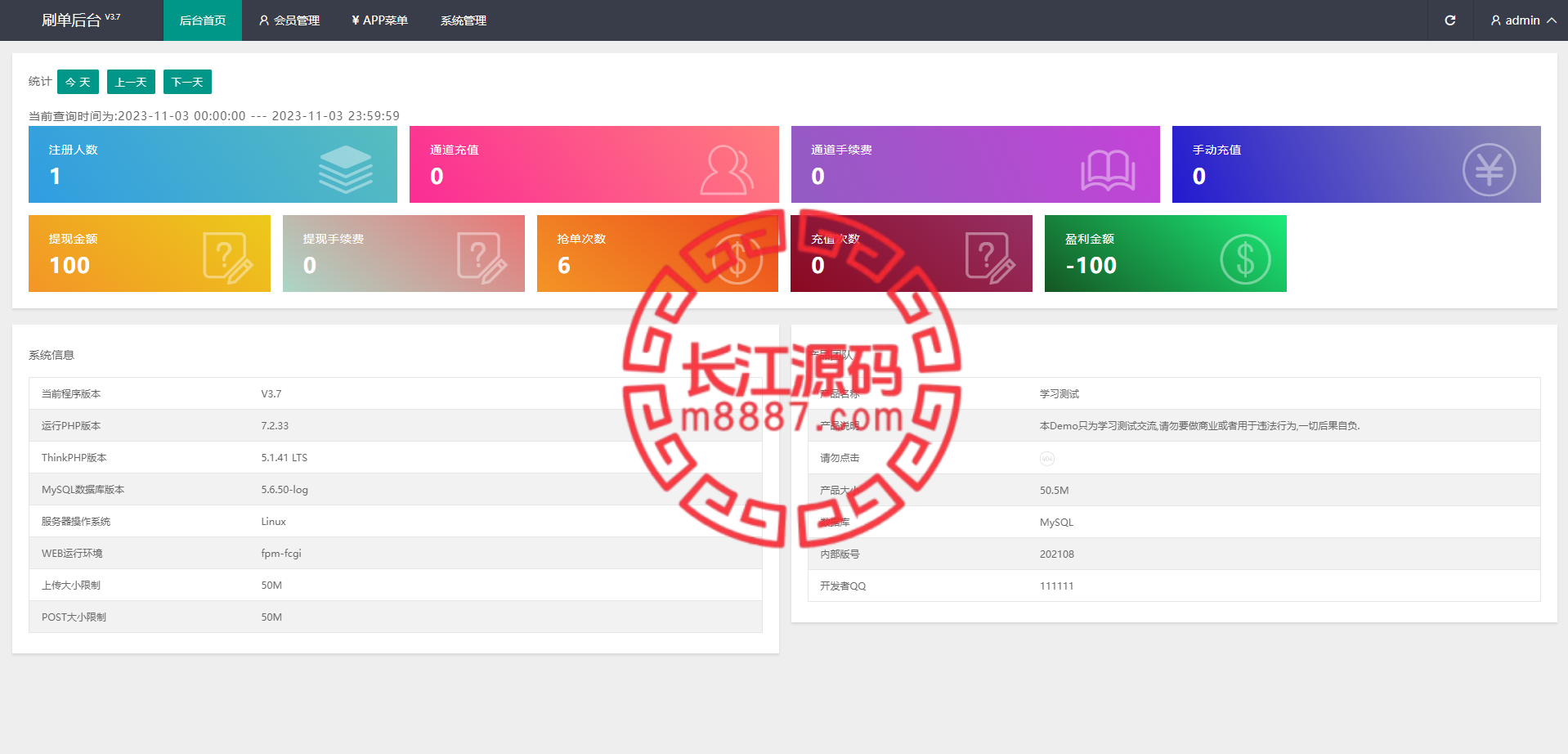Click the 开发者QQ value 111111
This screenshot has width=1568, height=754.
1057,586
